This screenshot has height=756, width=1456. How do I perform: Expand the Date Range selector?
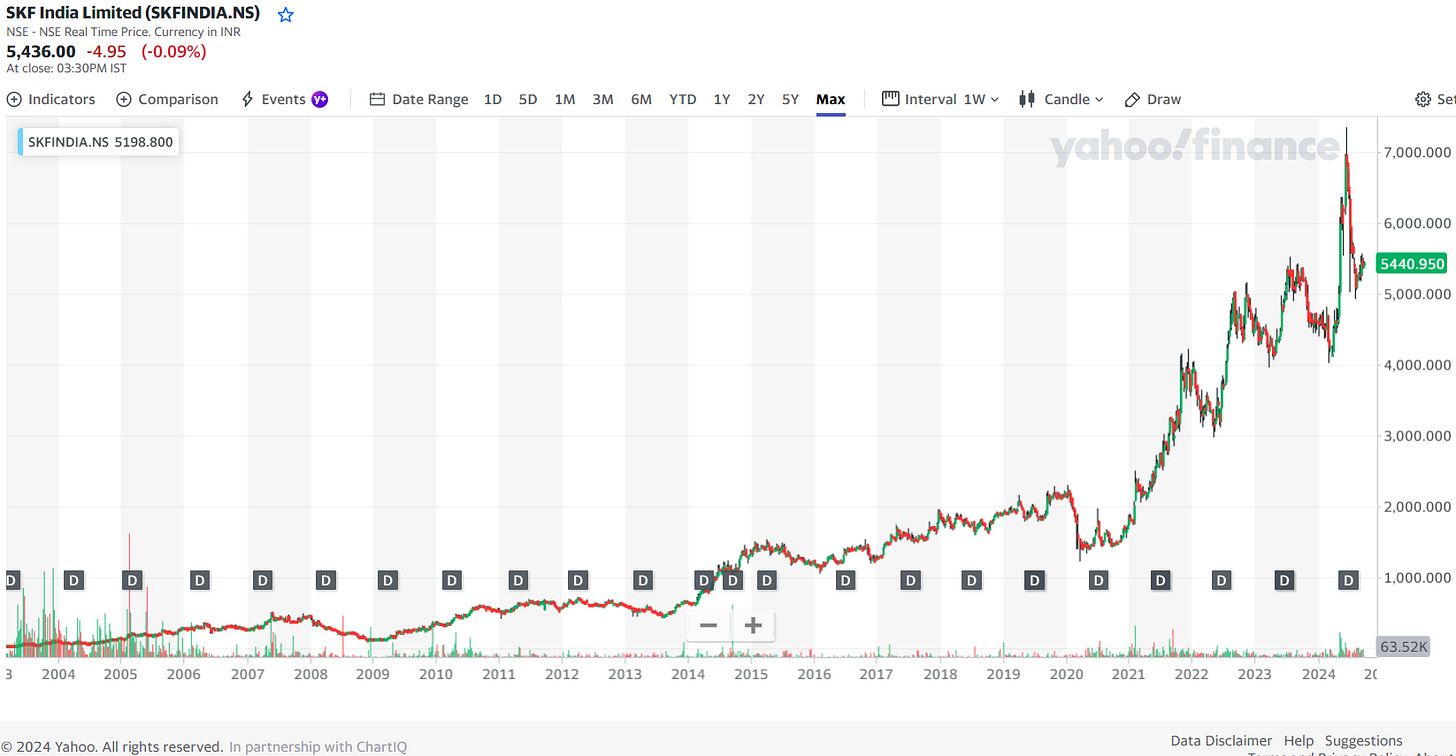coord(419,99)
